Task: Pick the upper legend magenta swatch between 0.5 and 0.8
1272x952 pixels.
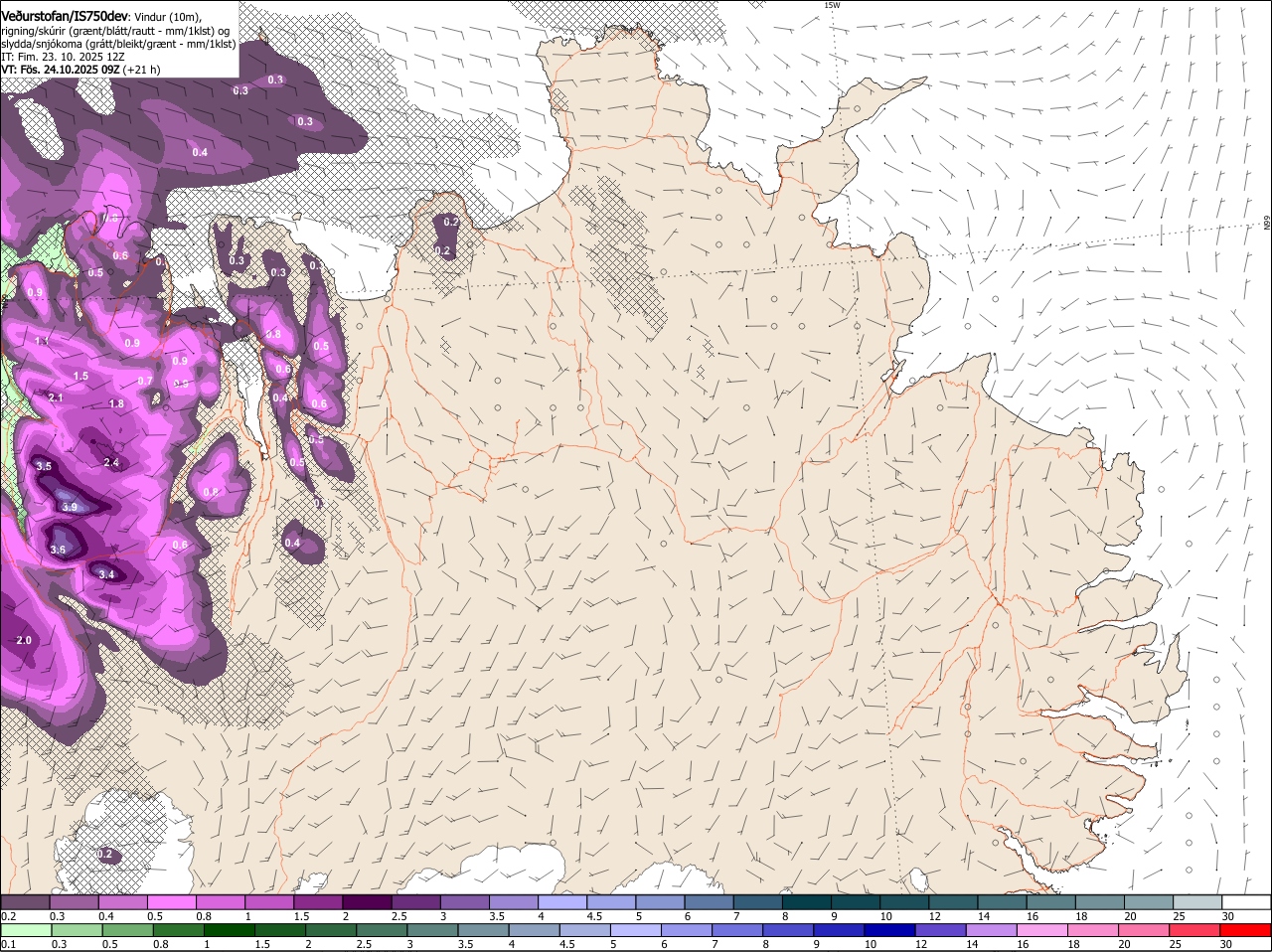Action: click(x=172, y=902)
